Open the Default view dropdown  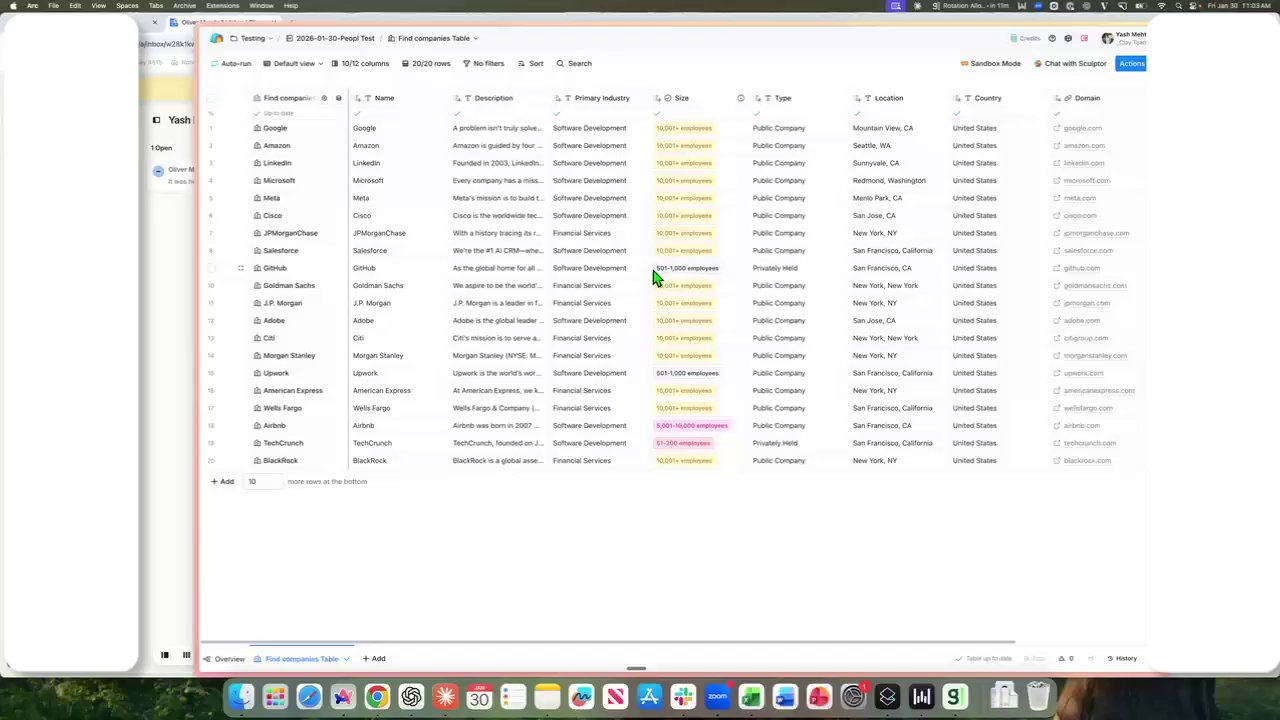(x=293, y=63)
